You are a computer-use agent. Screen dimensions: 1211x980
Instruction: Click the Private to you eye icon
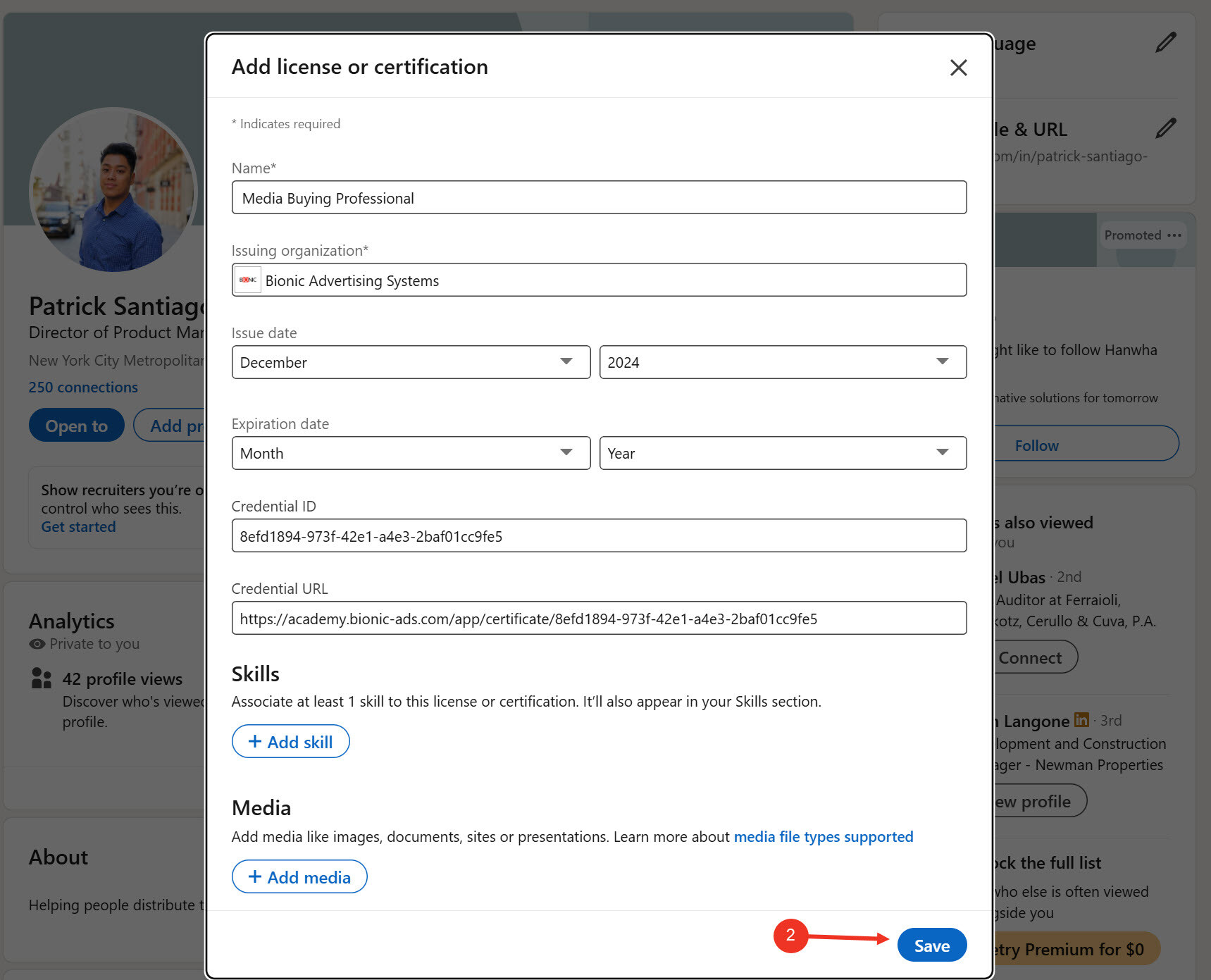[x=37, y=644]
